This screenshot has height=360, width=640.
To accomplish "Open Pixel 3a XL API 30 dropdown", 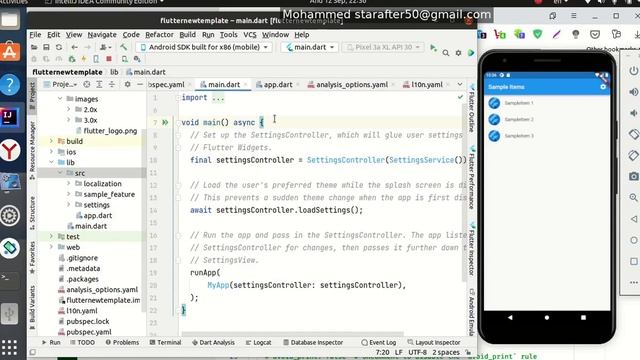I will (x=383, y=47).
